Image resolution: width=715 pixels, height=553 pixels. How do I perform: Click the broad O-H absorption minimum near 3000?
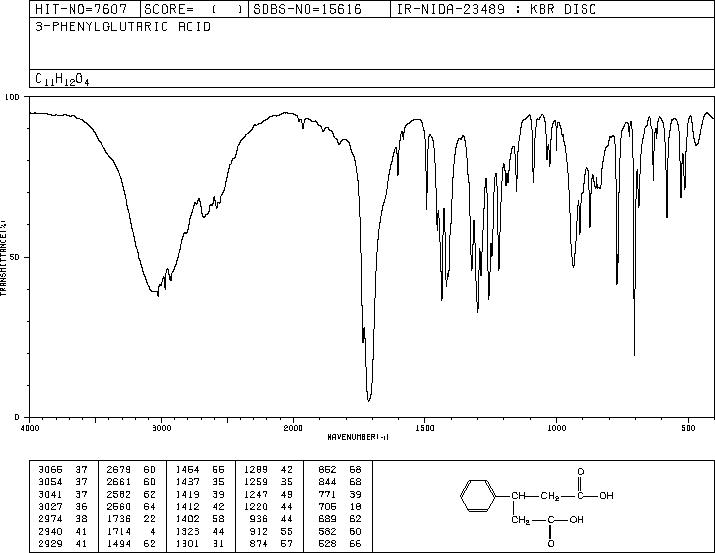(155, 291)
